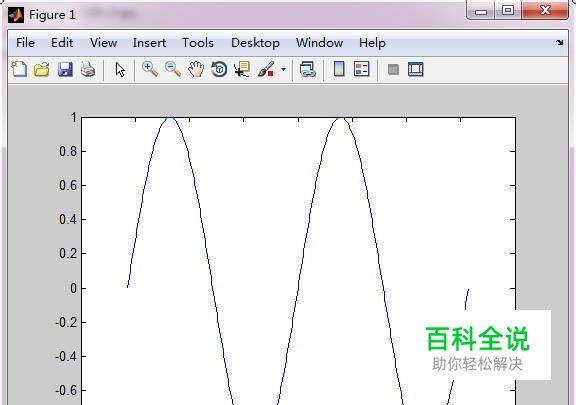Open the File menu
Image resolution: width=576 pixels, height=405 pixels.
pos(25,43)
